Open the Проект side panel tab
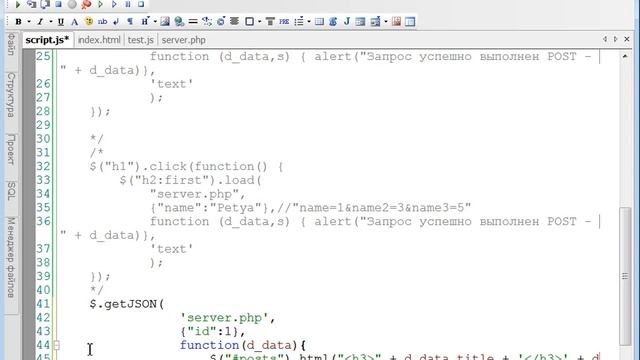The image size is (640, 360). (11, 149)
